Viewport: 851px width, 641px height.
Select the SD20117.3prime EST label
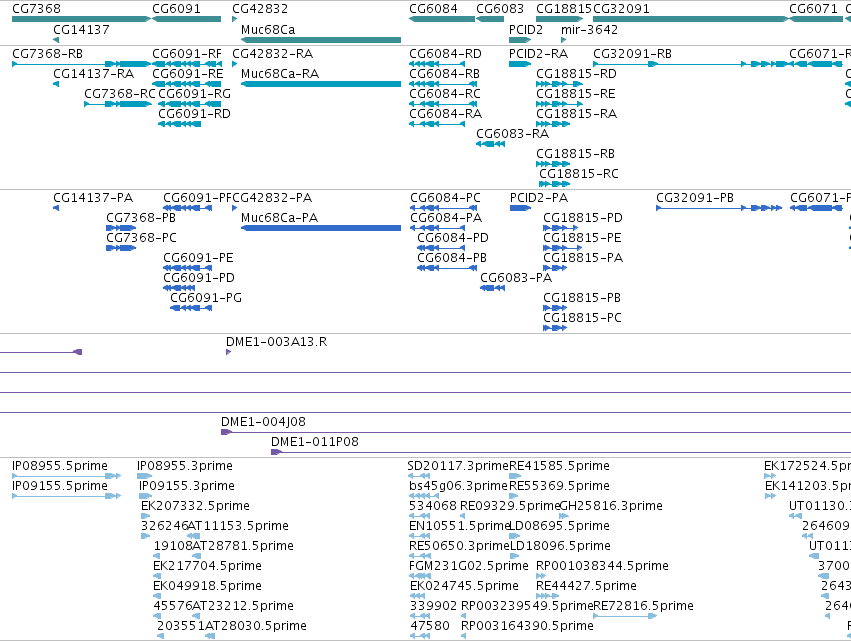458,466
